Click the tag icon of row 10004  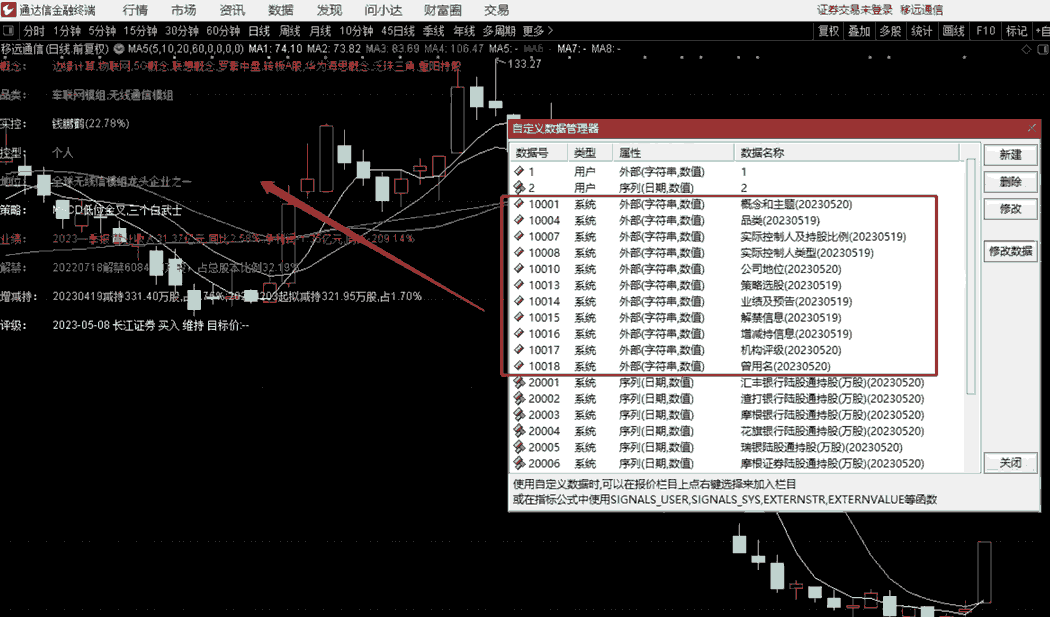(x=519, y=220)
